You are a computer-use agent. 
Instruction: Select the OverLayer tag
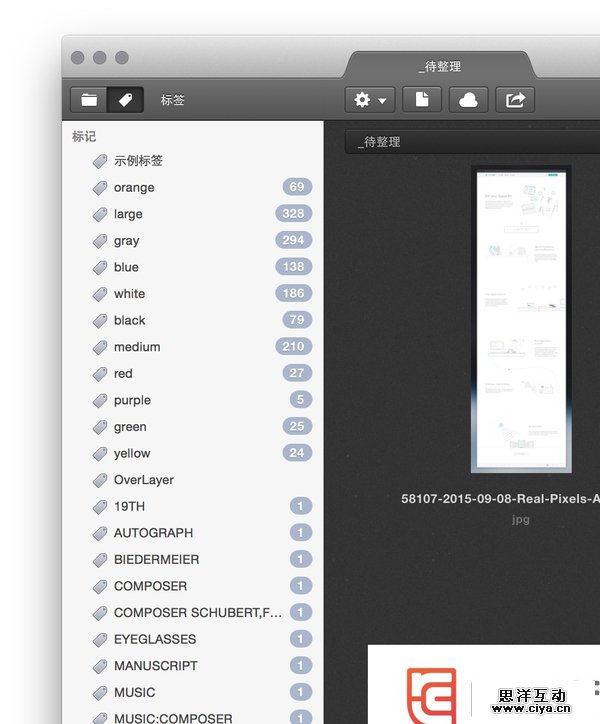tap(193, 480)
